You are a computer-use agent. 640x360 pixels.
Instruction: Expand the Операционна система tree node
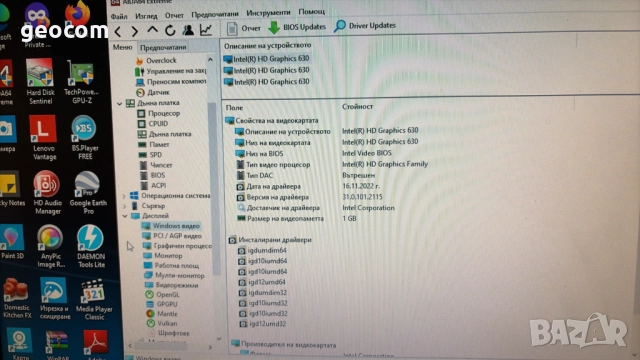124,196
